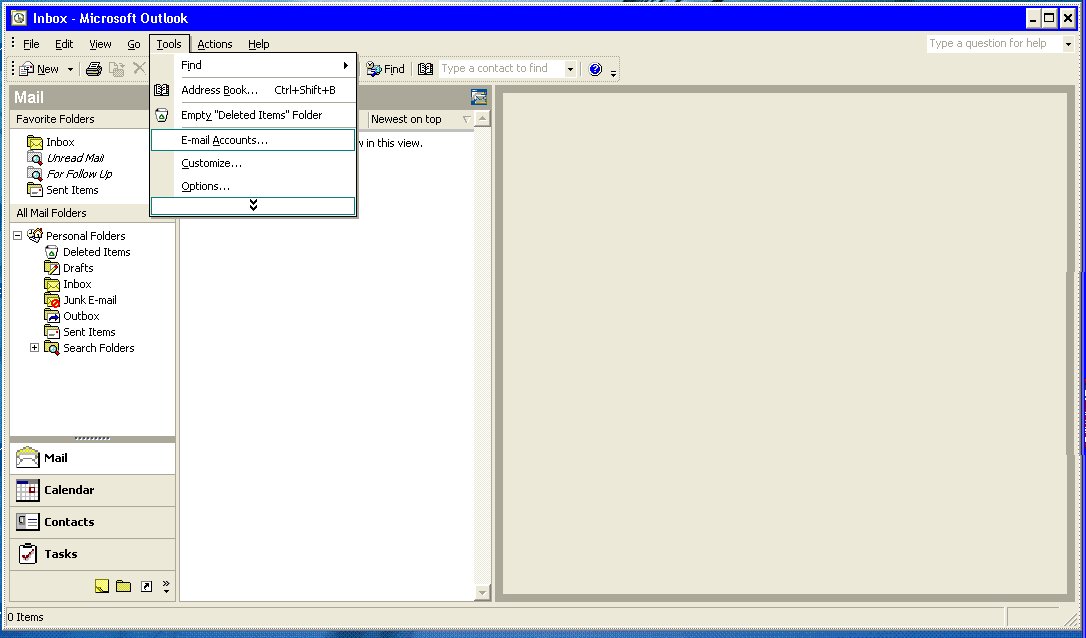Expand Tools menu with double chevron

(x=253, y=205)
